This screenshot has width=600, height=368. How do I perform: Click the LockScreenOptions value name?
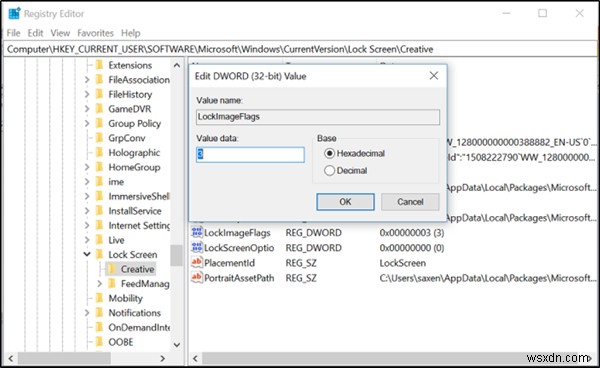(x=239, y=248)
